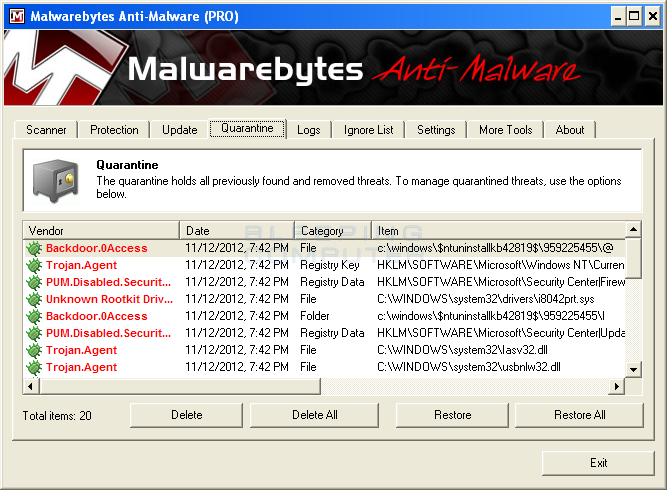Open the Ignore List tab
Screen dimensions: 667x490
(368, 130)
